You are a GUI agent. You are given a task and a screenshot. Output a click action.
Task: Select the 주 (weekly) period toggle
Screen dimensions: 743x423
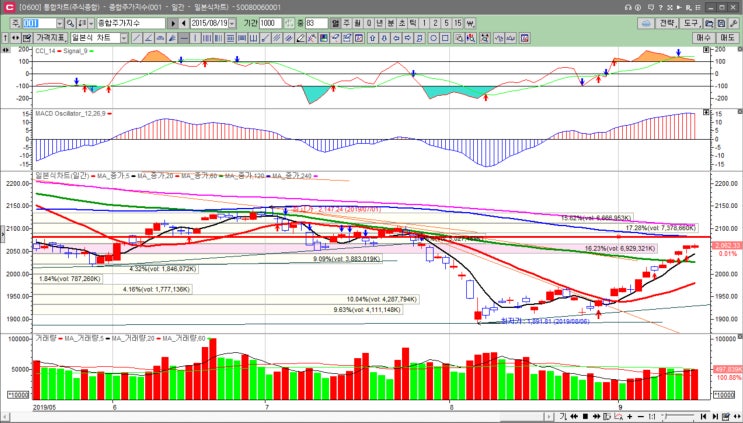tap(346, 23)
